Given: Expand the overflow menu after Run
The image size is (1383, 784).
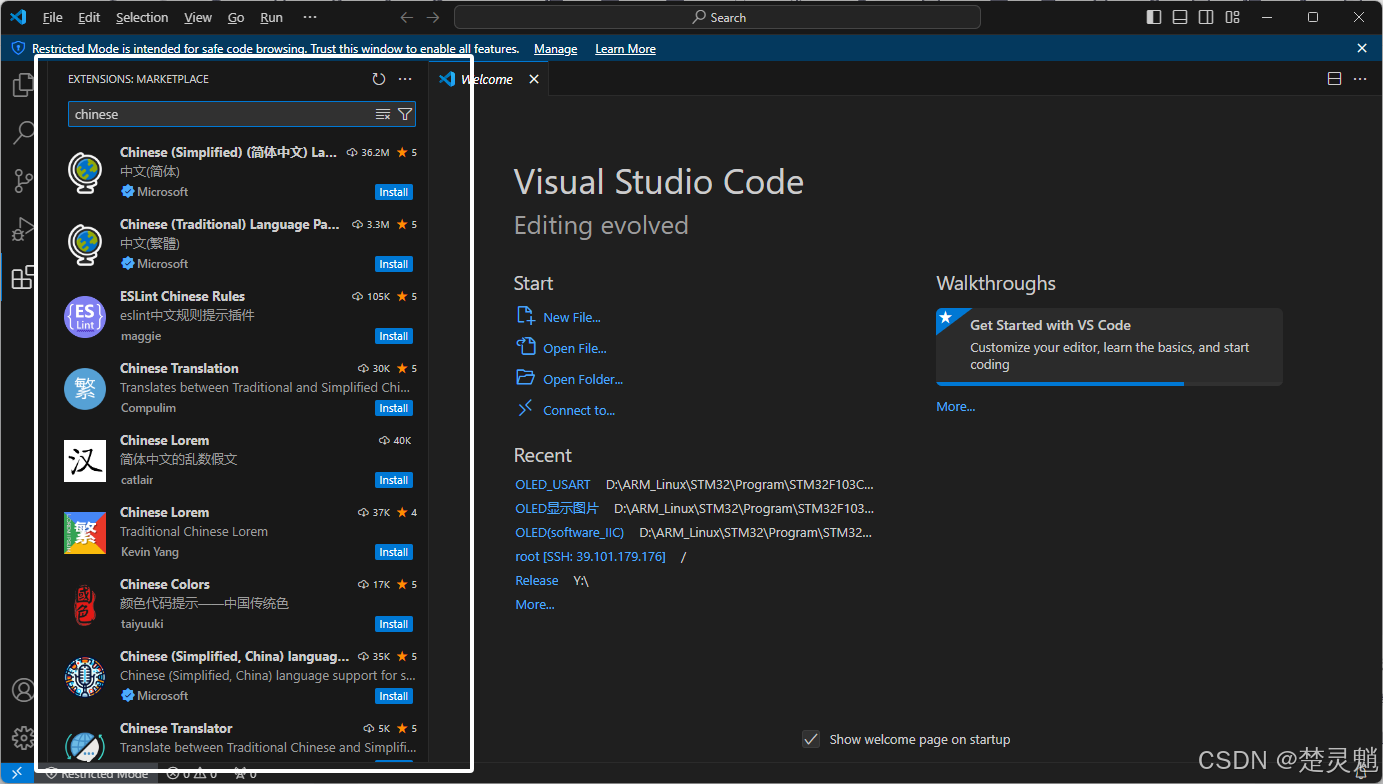Looking at the screenshot, I should pos(310,17).
